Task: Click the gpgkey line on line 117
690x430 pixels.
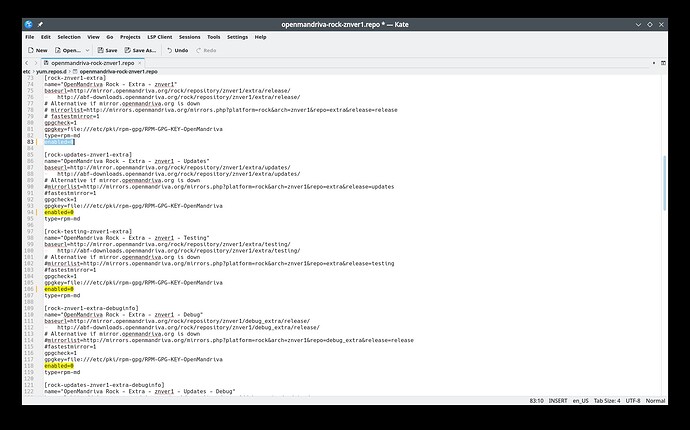Action: click(x=133, y=359)
